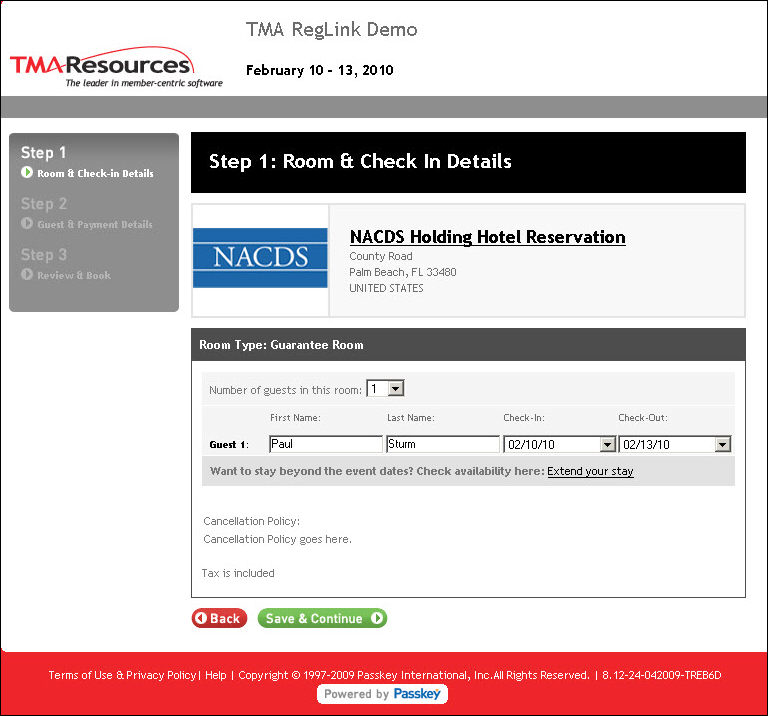Image resolution: width=768 pixels, height=716 pixels.
Task: Click the Step 3 heading in sidebar
Action: pyautogui.click(x=44, y=255)
